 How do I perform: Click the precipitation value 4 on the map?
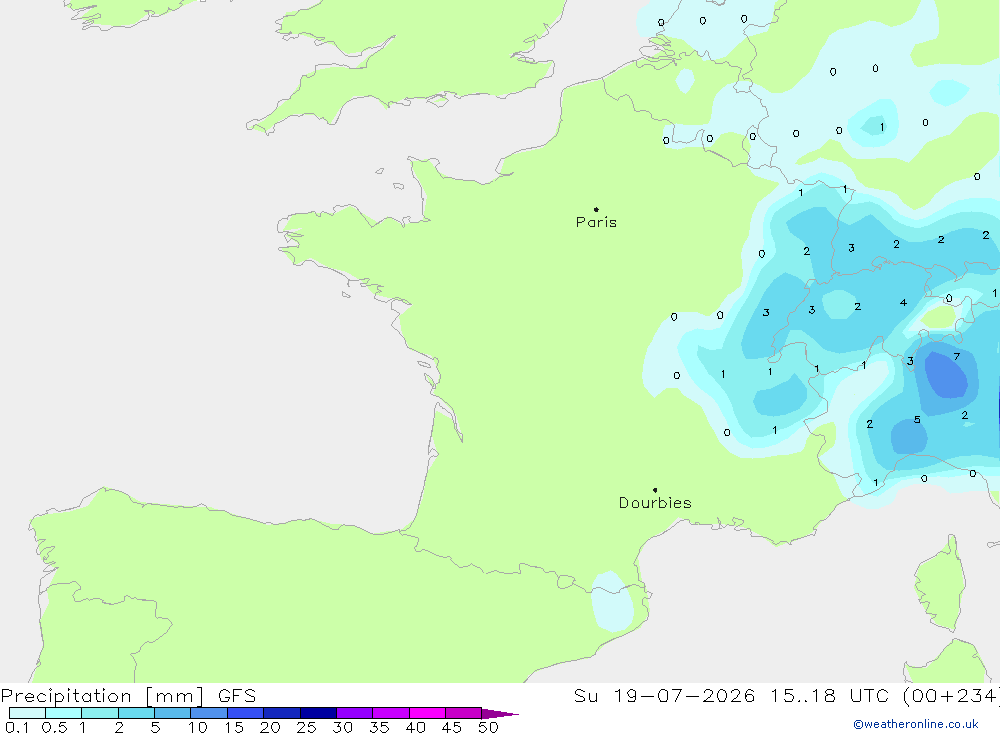903,302
